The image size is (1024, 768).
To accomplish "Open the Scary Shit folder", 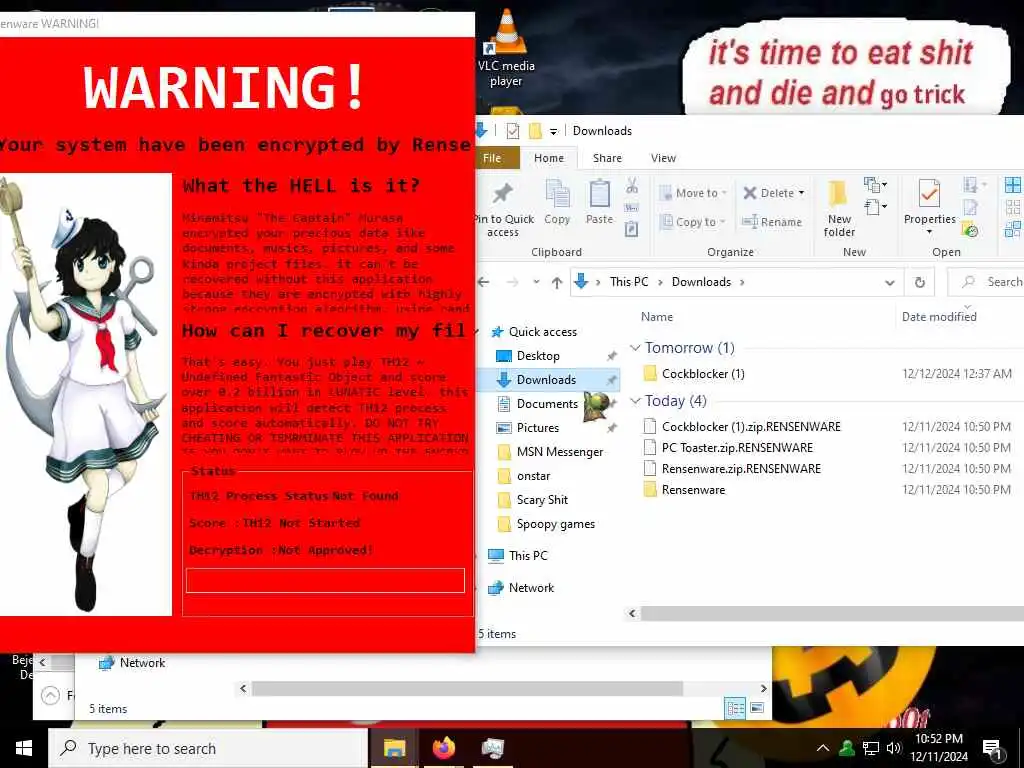I will click(x=542, y=500).
